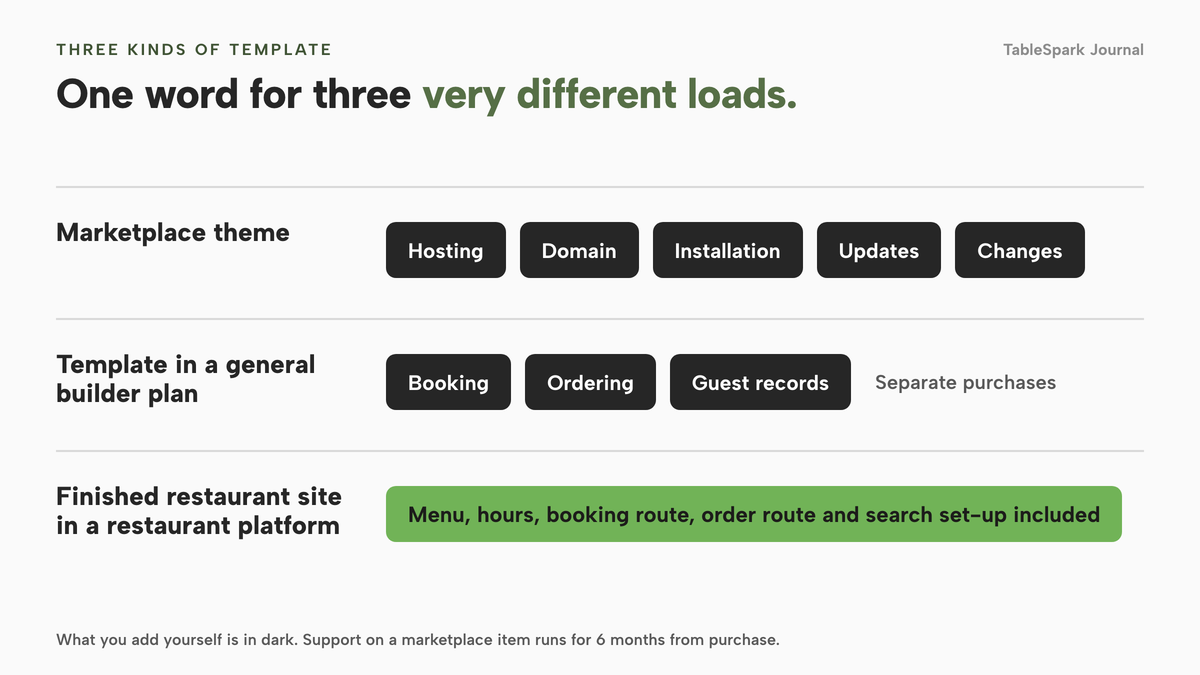
Task: Click the 'Marketplace theme' row label
Action: (173, 233)
